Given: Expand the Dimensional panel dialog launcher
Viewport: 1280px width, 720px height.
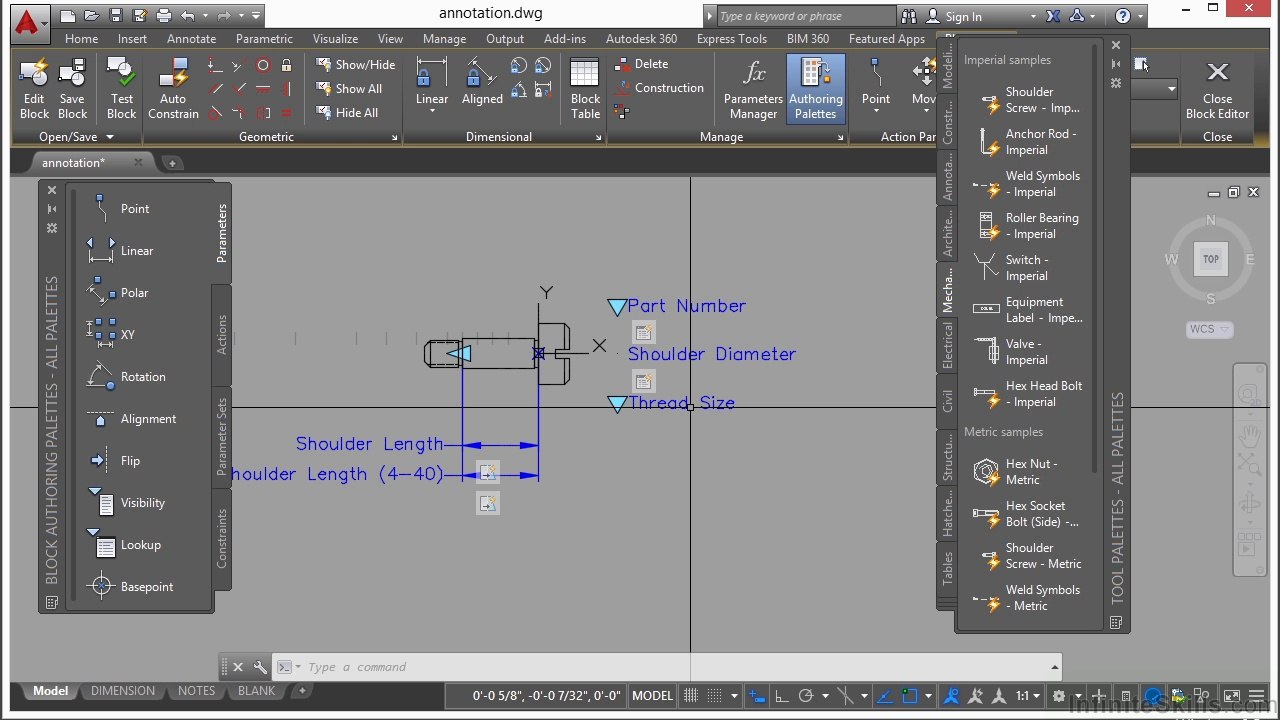Looking at the screenshot, I should (599, 137).
